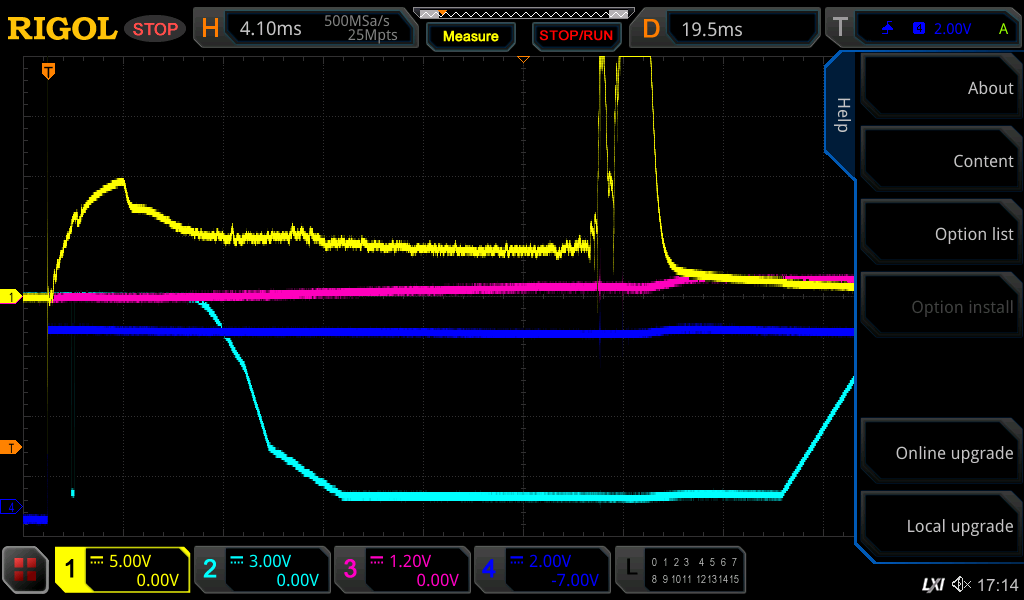
Task: Toggle channel 1 with 5.00V scale
Action: pos(122,570)
